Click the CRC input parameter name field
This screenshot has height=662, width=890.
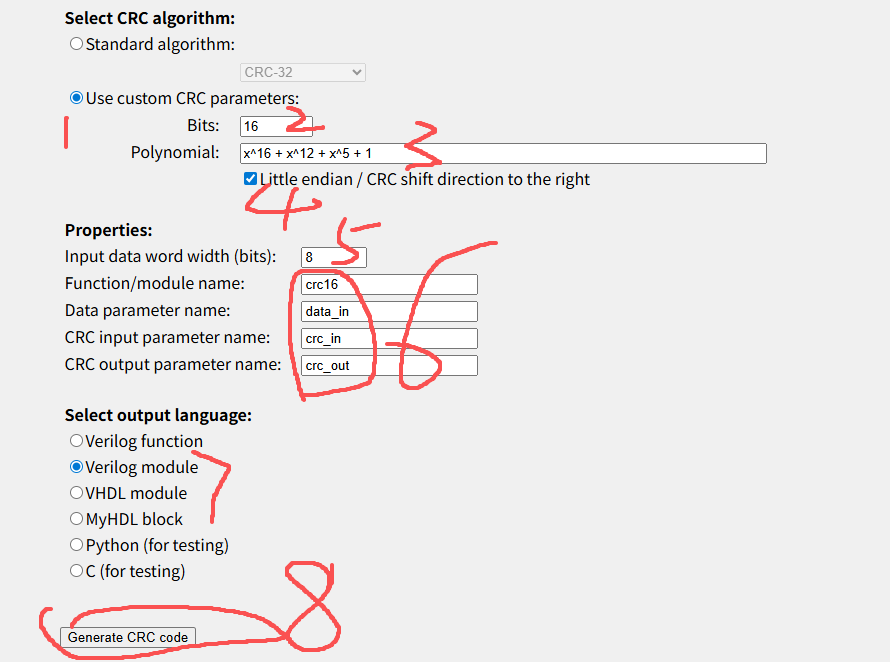[389, 338]
